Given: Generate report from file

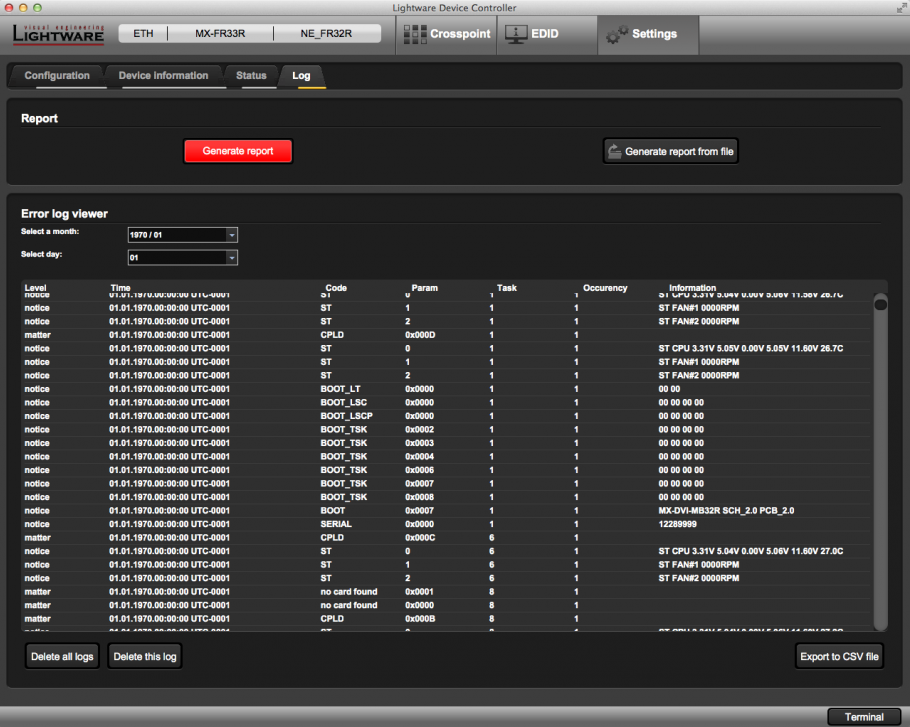Looking at the screenshot, I should coord(670,151).
